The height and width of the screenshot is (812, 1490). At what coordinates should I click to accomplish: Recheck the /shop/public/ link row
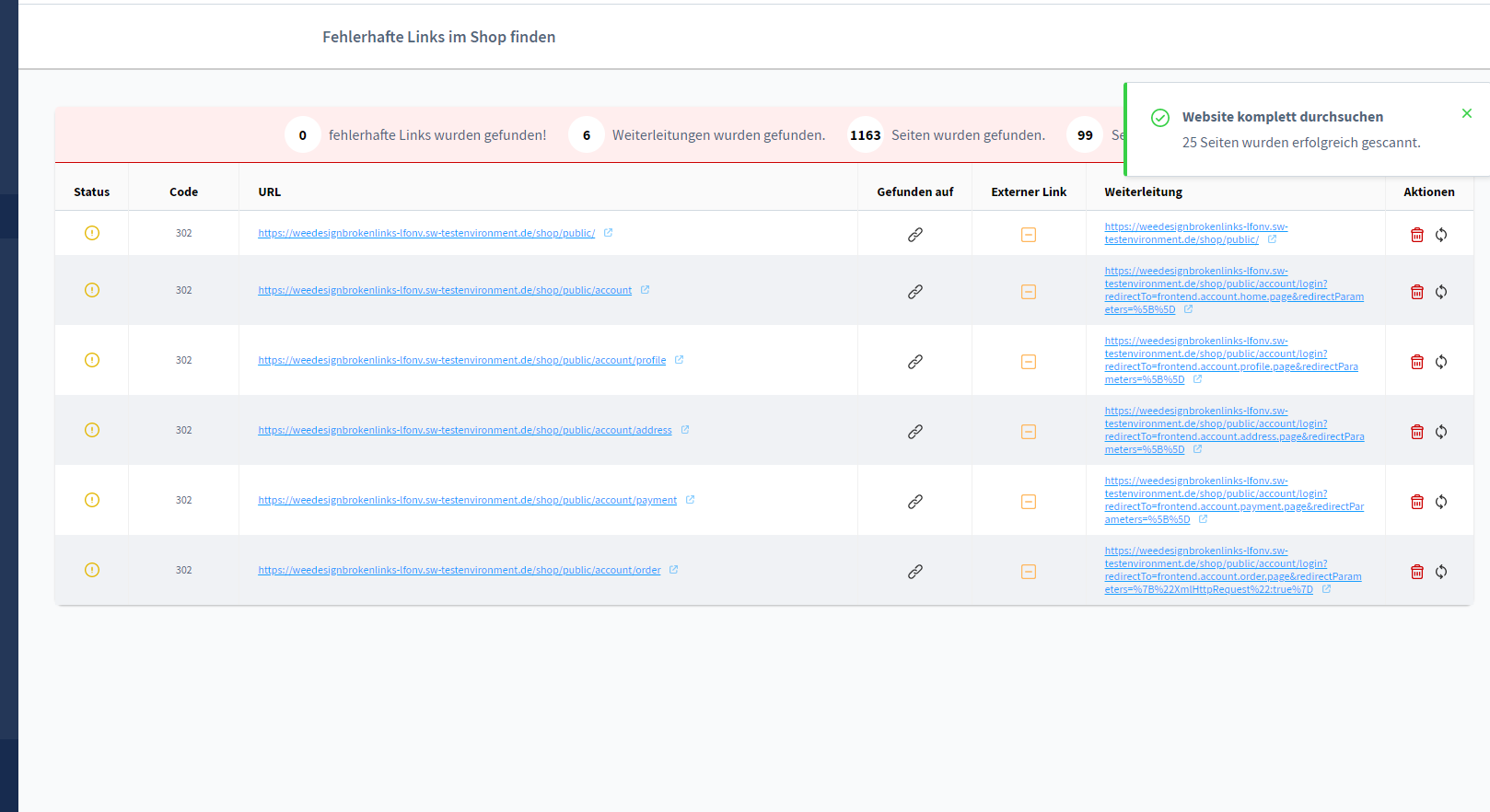click(x=1441, y=235)
